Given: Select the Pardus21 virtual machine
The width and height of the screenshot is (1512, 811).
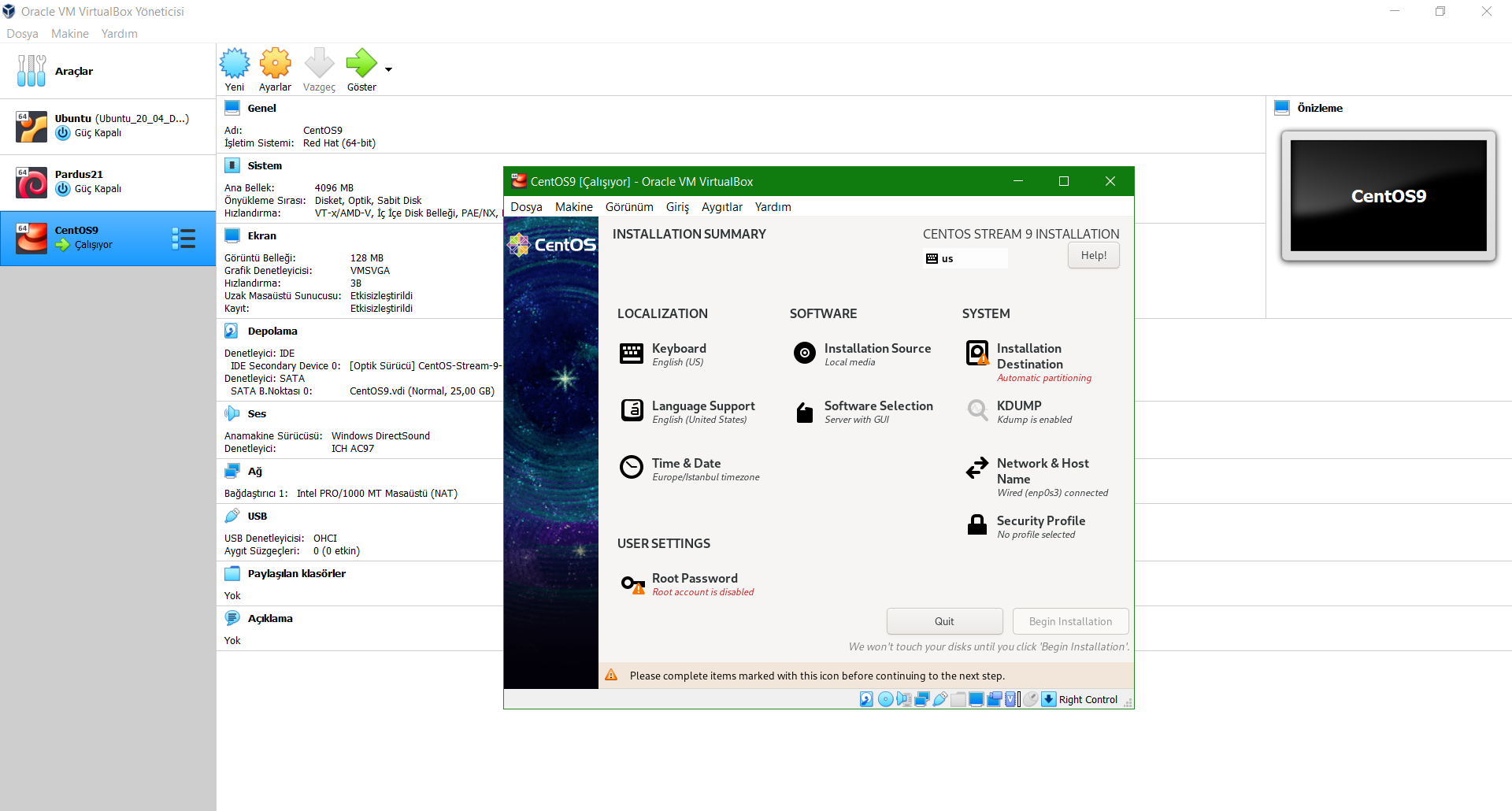Looking at the screenshot, I should [108, 182].
